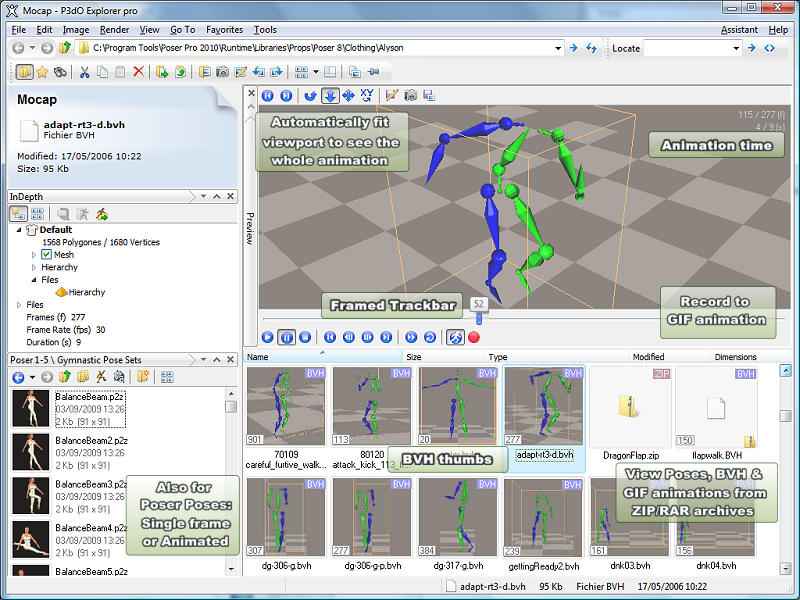Click the red GIF record button

pyautogui.click(x=474, y=338)
